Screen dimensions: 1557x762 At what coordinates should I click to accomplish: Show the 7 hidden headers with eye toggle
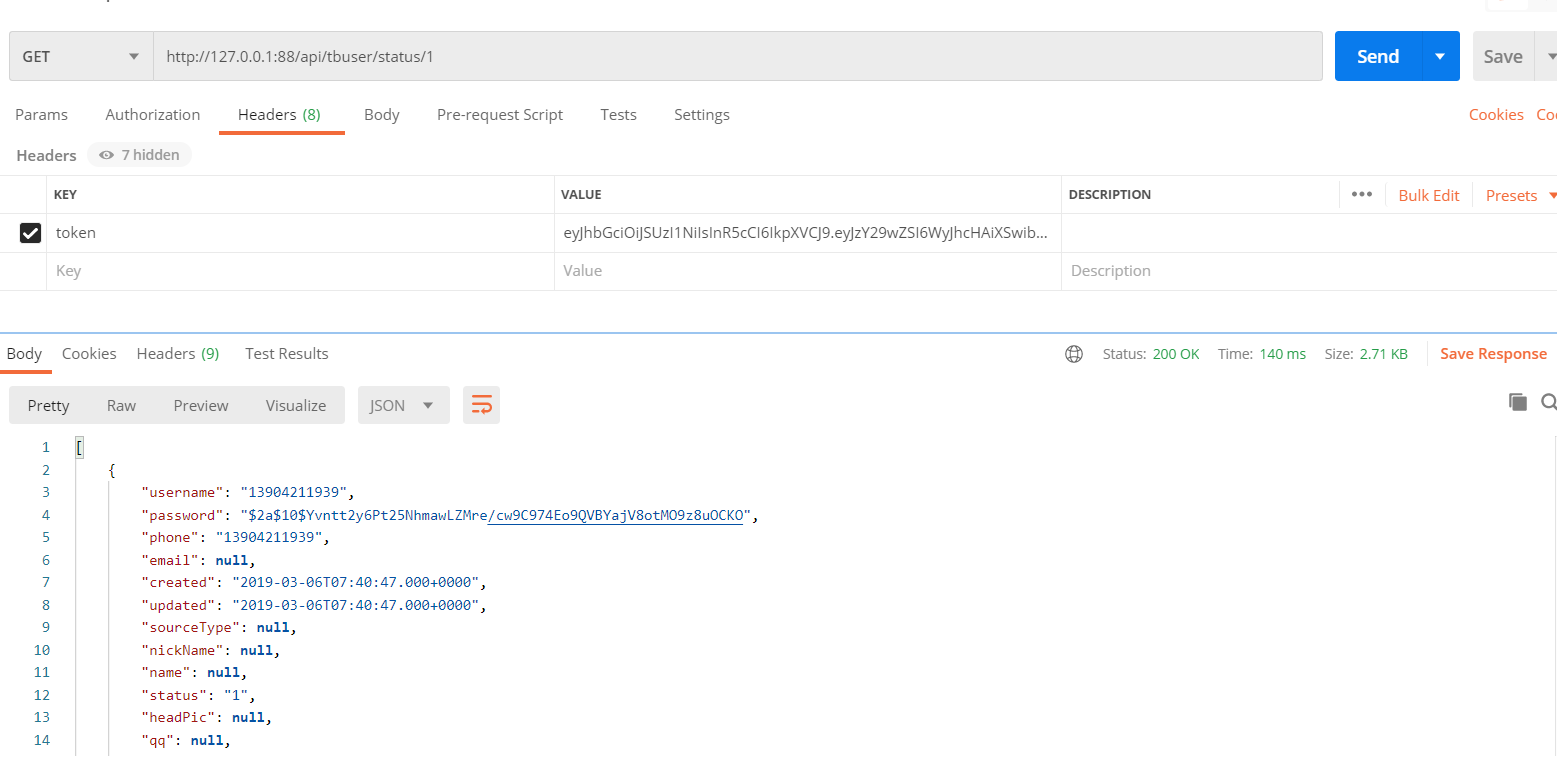138,154
